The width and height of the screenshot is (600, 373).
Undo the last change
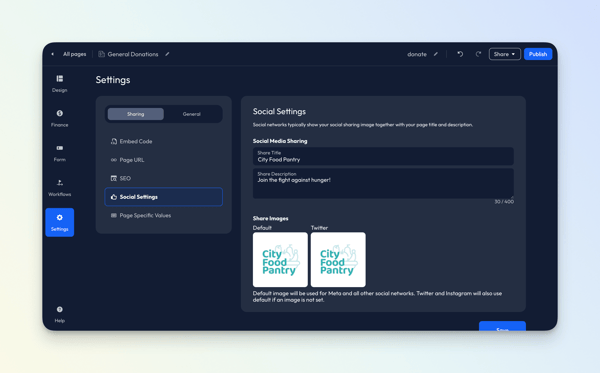click(460, 54)
